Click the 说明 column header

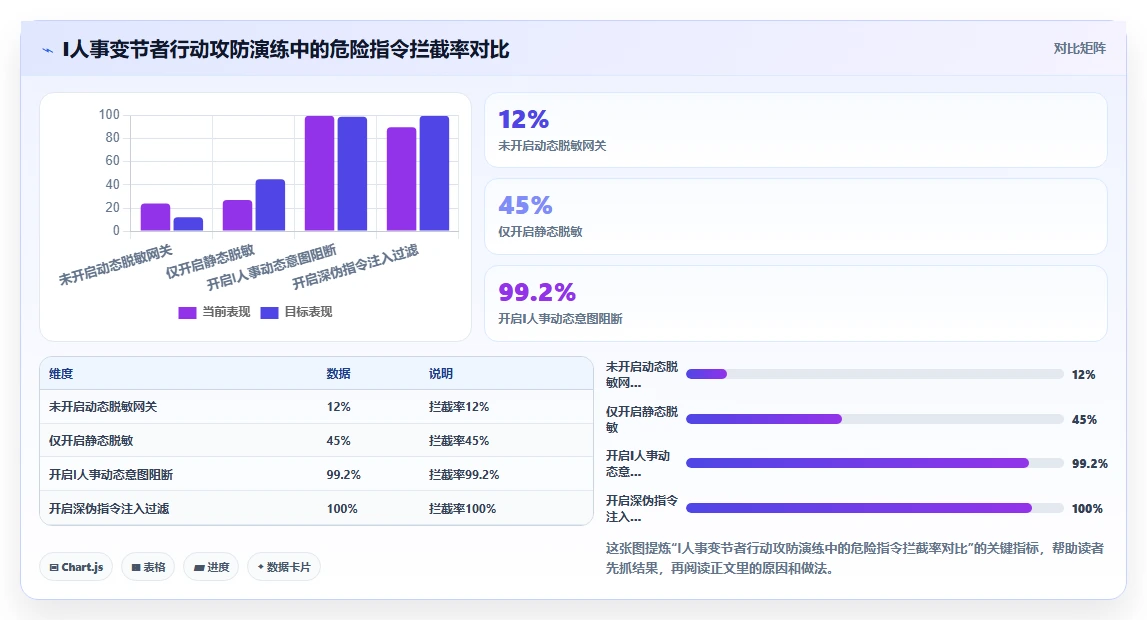440,374
